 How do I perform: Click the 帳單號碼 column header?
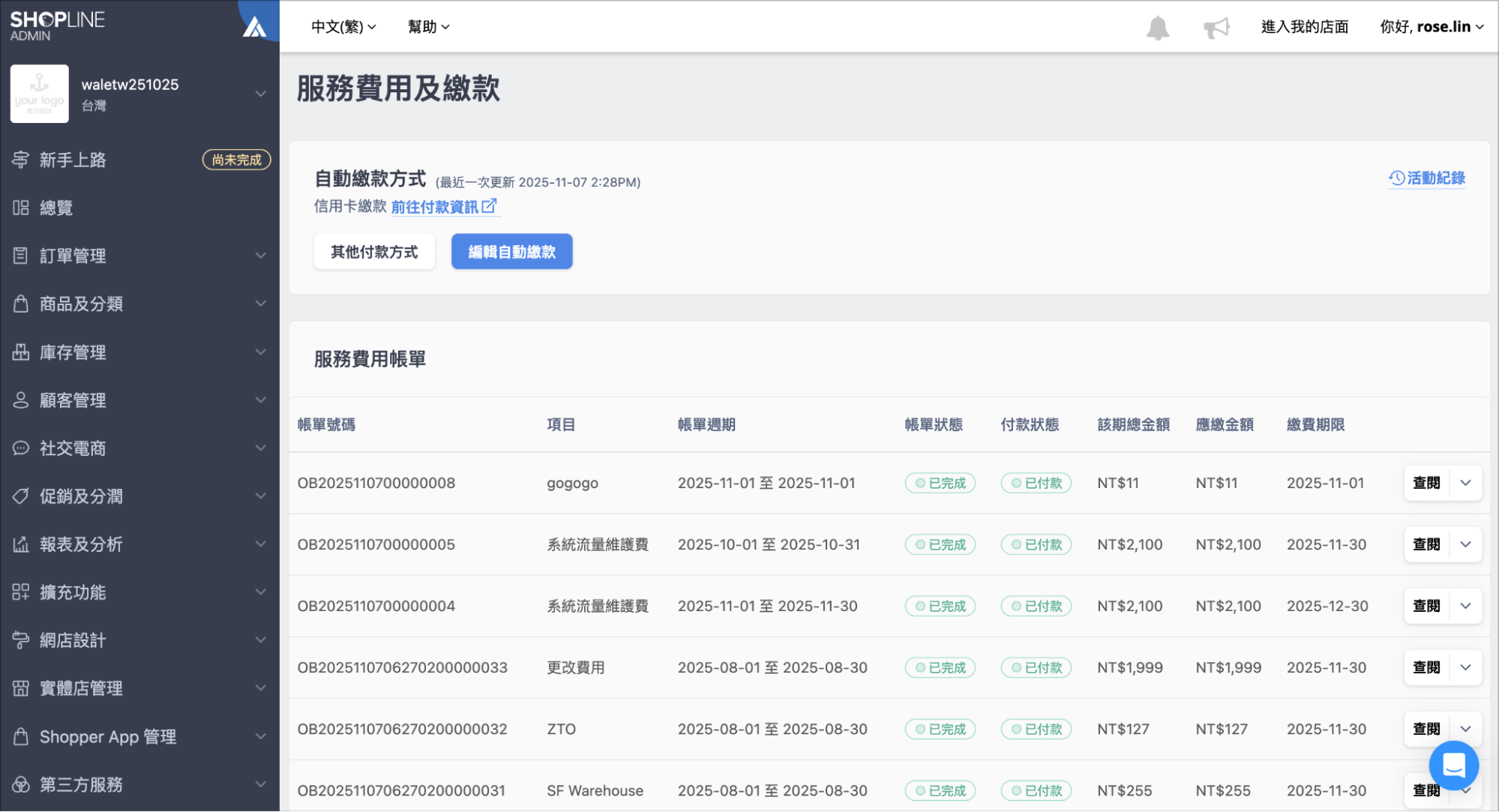pyautogui.click(x=326, y=424)
